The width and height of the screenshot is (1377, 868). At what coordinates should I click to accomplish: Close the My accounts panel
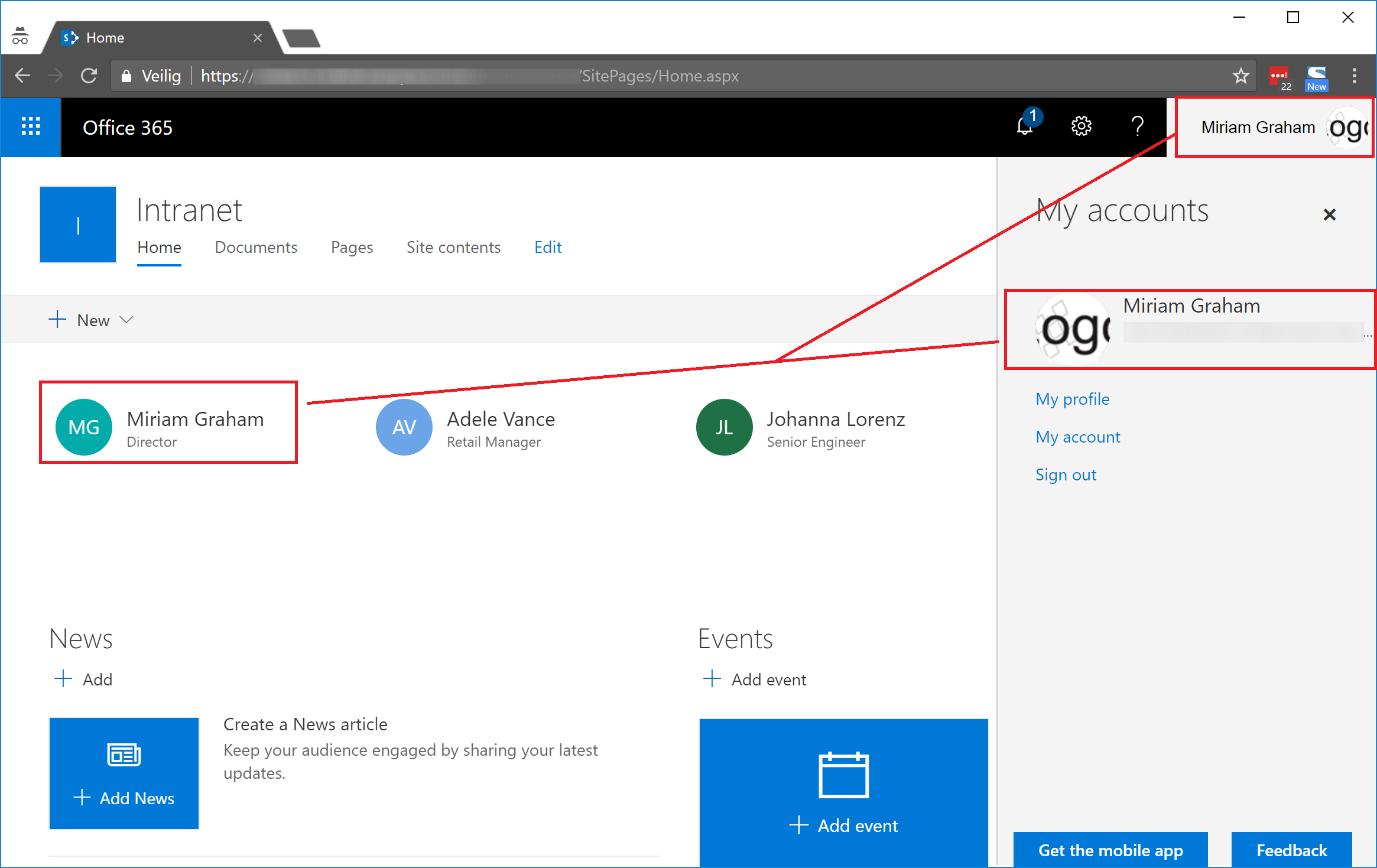(1330, 214)
